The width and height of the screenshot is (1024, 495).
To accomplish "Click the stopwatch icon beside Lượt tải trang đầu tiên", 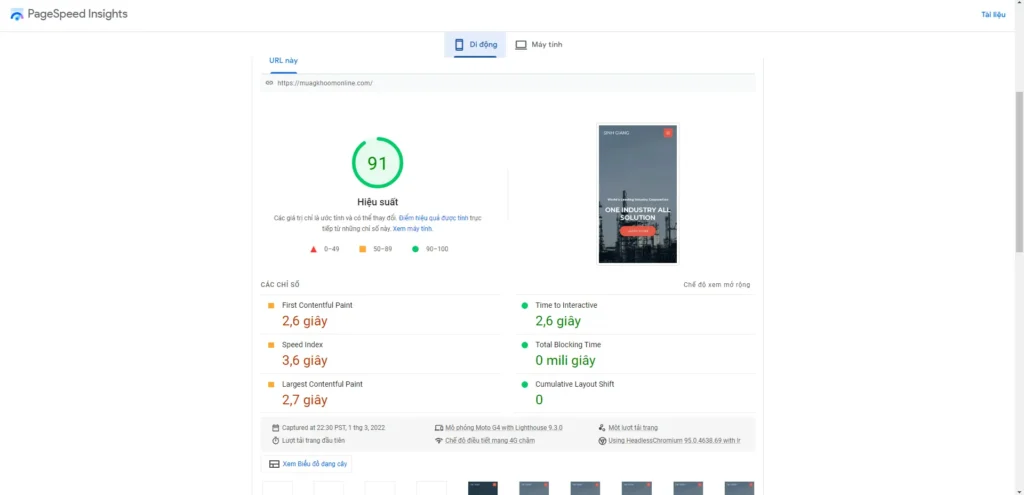I will click(275, 440).
